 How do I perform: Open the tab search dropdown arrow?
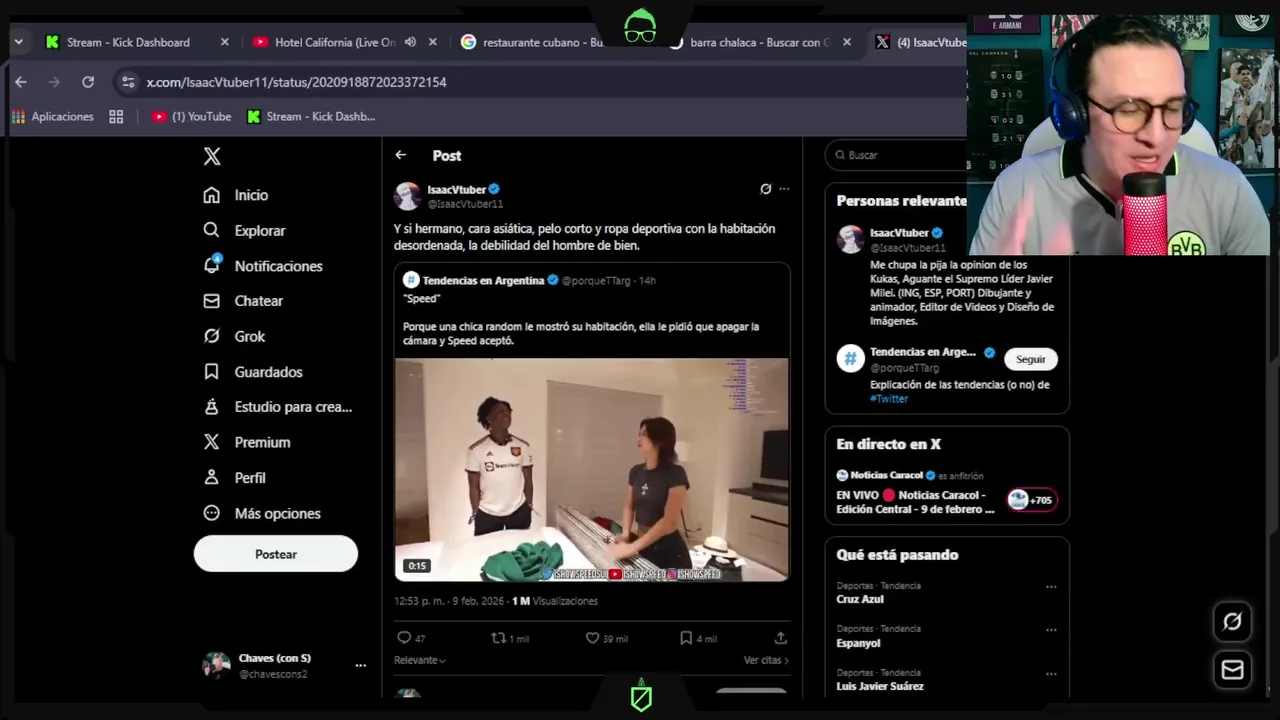pos(18,42)
